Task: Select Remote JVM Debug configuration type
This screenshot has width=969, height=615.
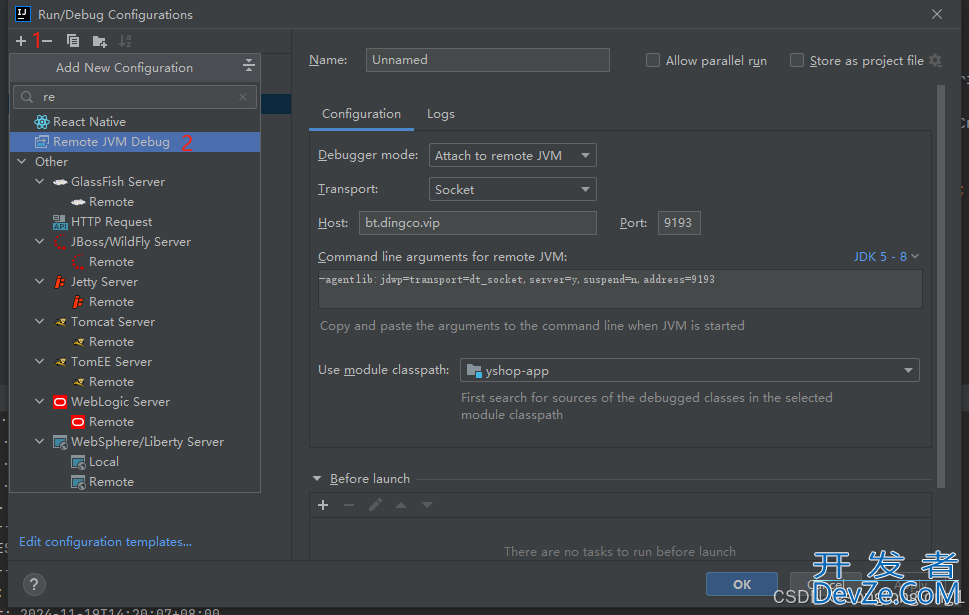Action: coord(135,142)
